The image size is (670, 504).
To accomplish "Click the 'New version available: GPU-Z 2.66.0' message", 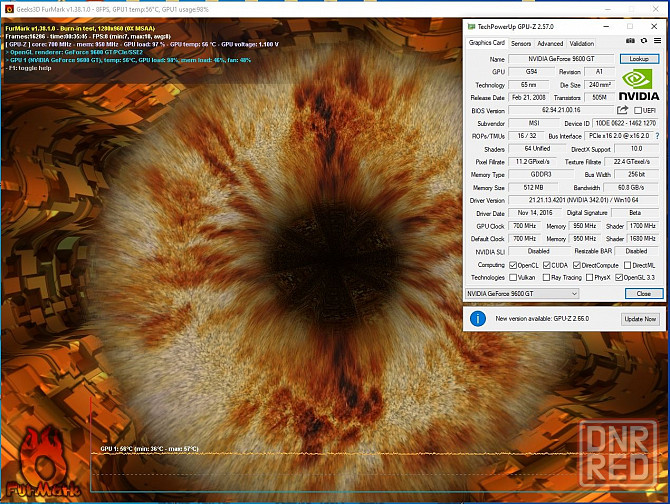I will pos(542,319).
